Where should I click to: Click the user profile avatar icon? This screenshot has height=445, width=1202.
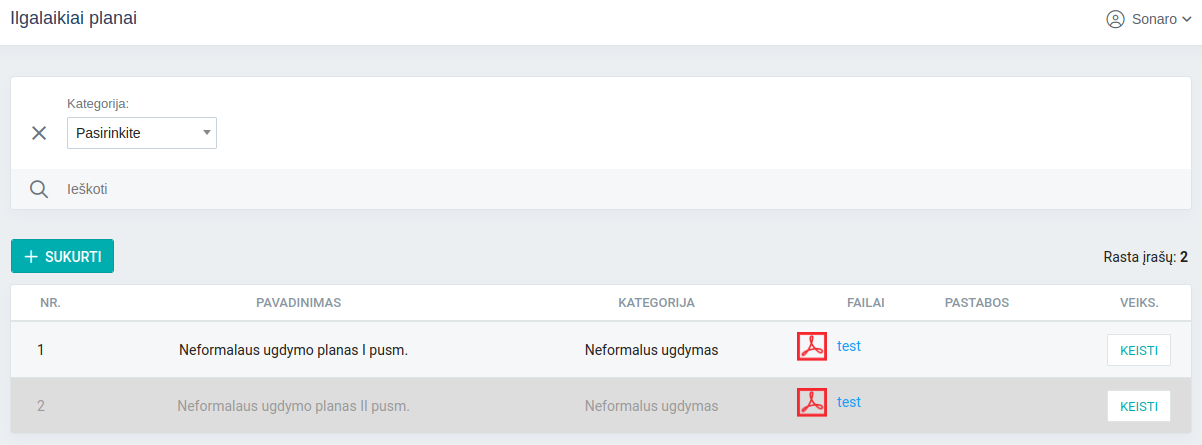coord(1115,19)
